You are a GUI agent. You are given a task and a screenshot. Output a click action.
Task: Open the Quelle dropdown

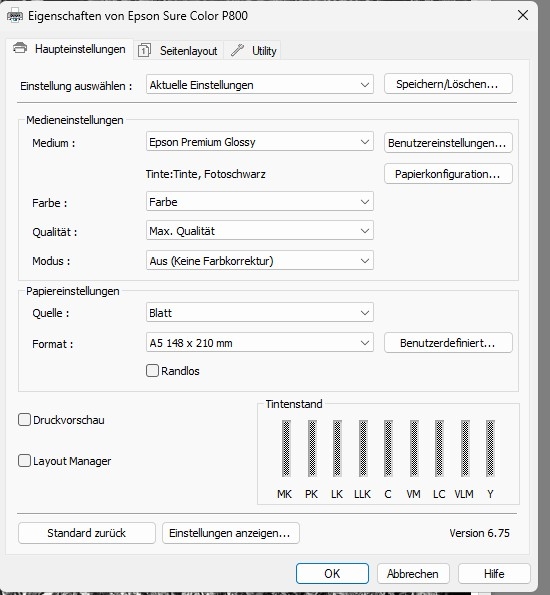click(x=260, y=313)
